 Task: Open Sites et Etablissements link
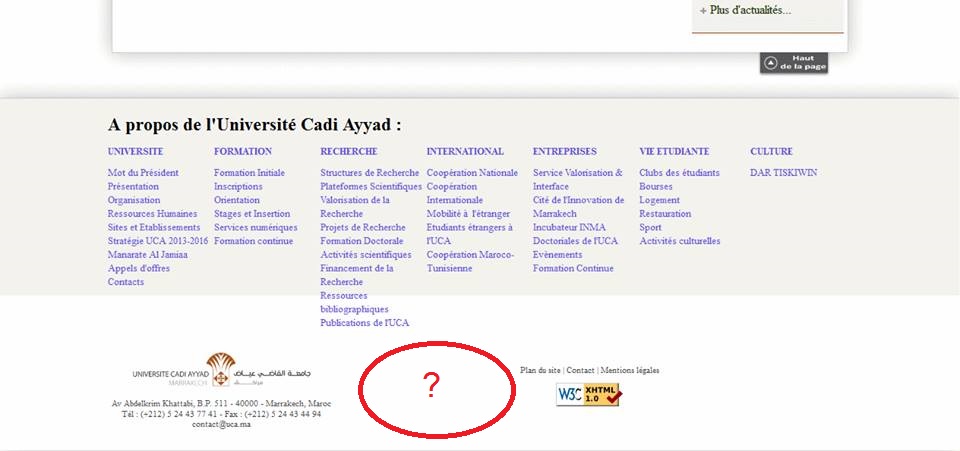154,227
